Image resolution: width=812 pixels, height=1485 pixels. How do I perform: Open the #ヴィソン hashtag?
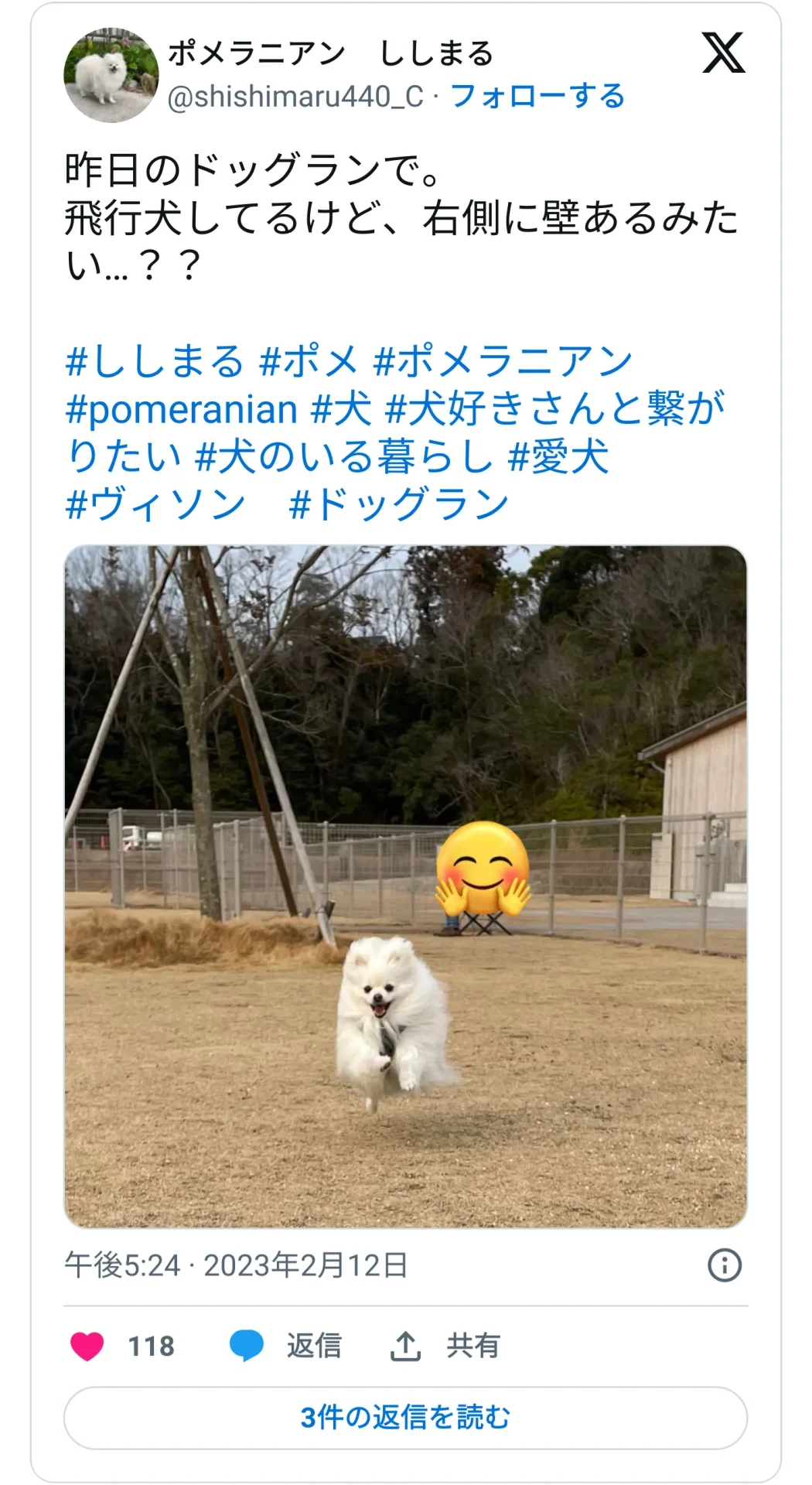point(155,504)
